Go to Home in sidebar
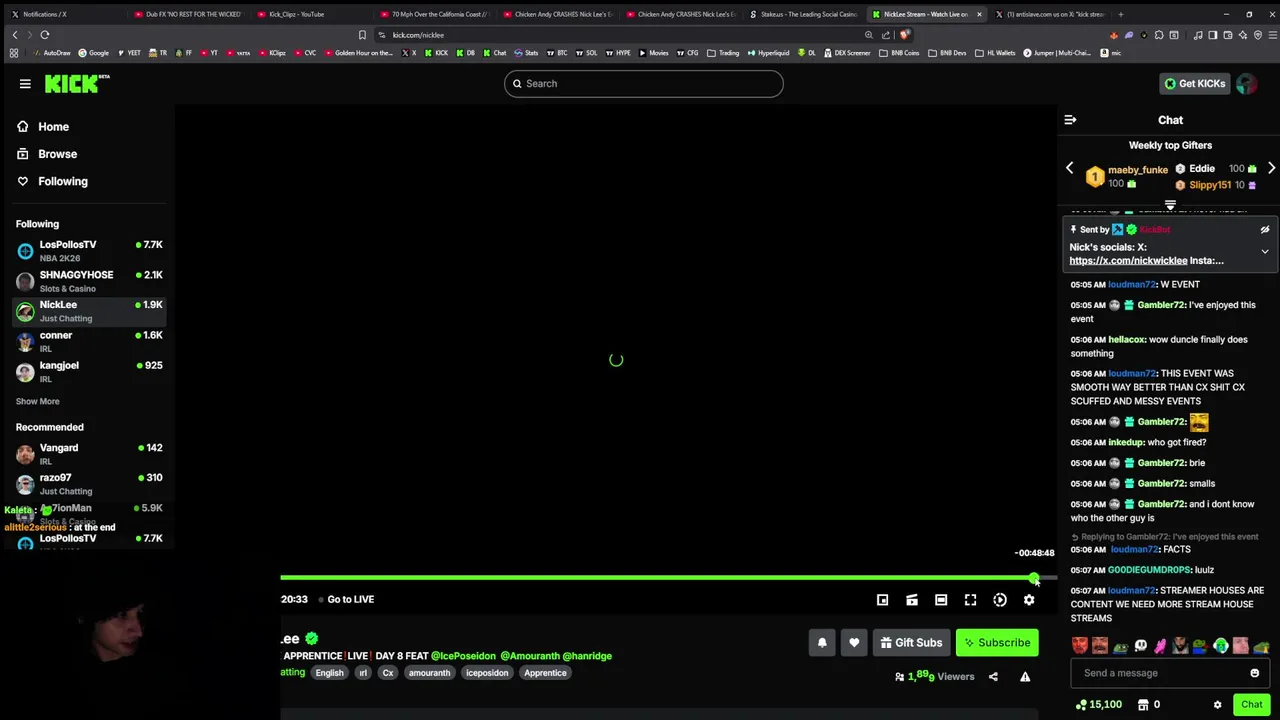1280x720 pixels. point(43,127)
